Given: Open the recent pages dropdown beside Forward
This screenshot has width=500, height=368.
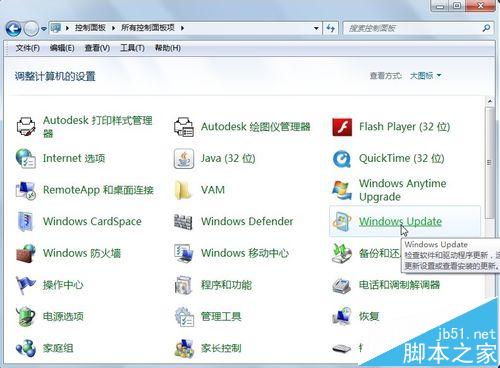Looking at the screenshot, I should tap(44, 29).
